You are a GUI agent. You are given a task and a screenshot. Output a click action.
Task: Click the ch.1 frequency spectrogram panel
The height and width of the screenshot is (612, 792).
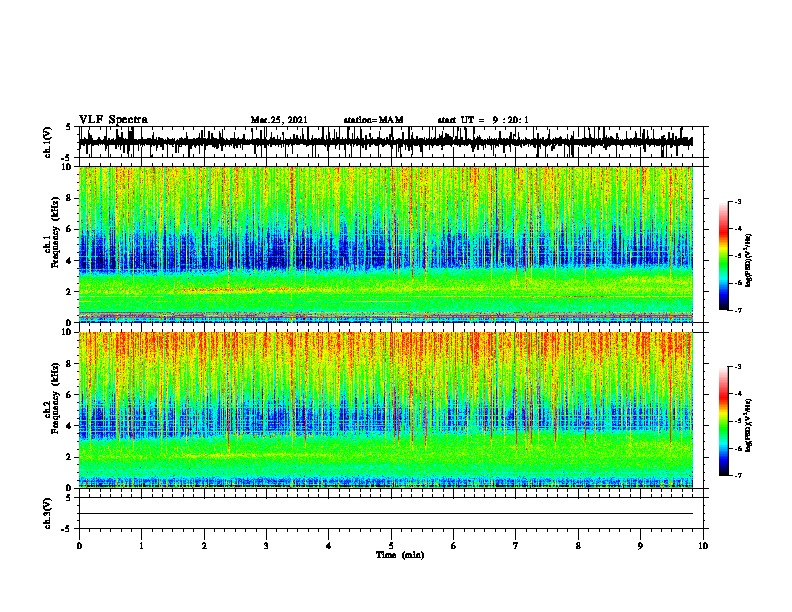point(390,244)
